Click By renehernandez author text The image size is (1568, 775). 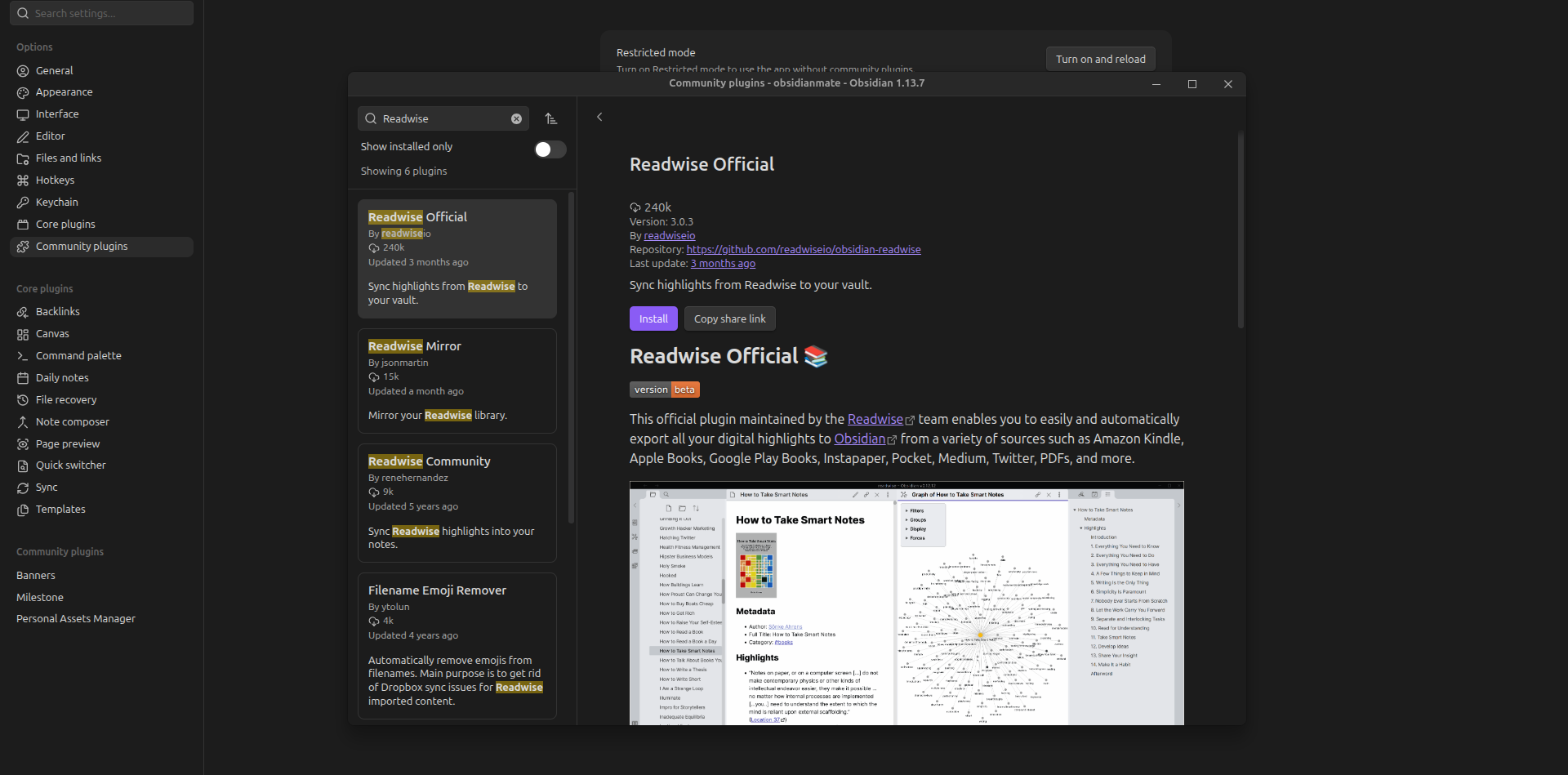click(x=408, y=478)
